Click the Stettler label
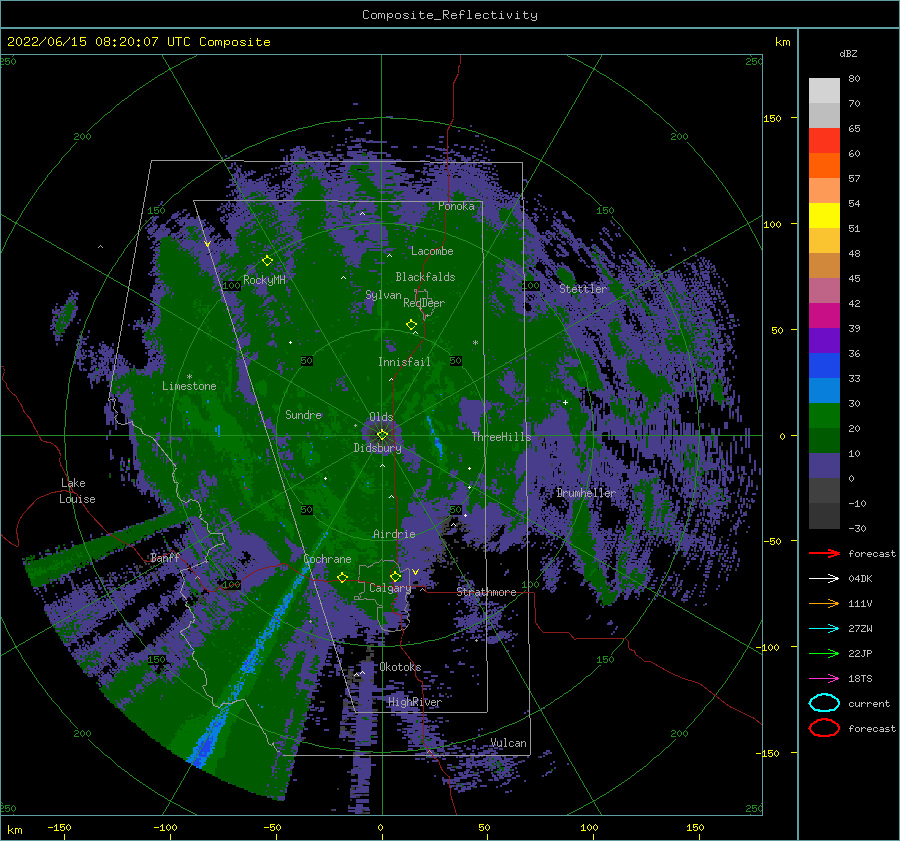The height and width of the screenshot is (841, 900). 583,289
